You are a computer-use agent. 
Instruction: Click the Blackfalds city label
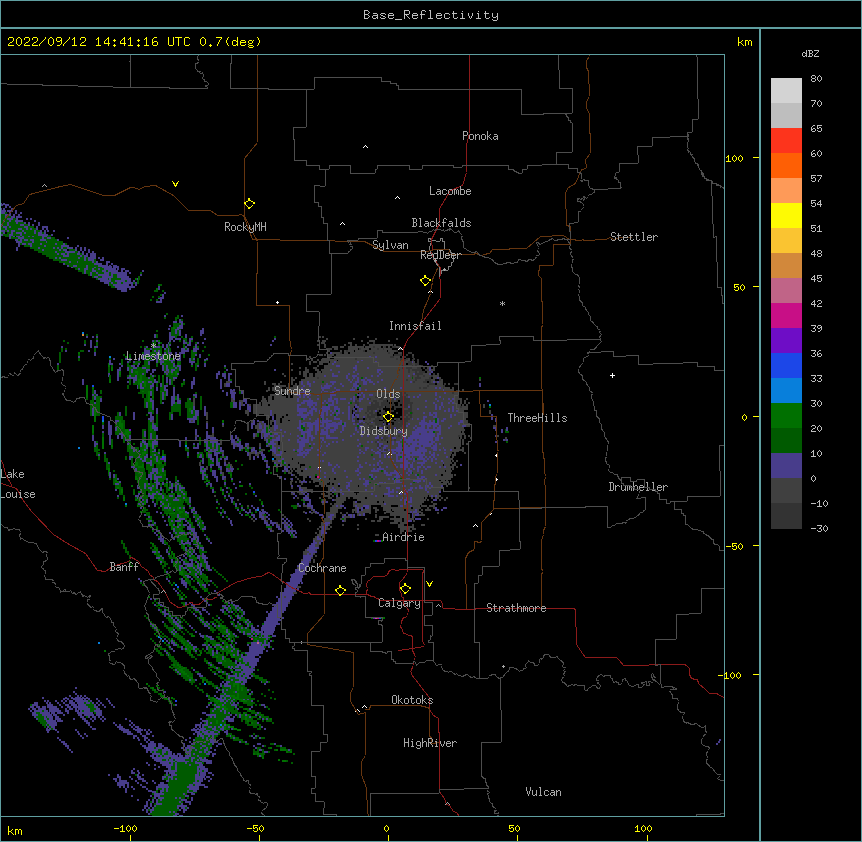point(441,223)
